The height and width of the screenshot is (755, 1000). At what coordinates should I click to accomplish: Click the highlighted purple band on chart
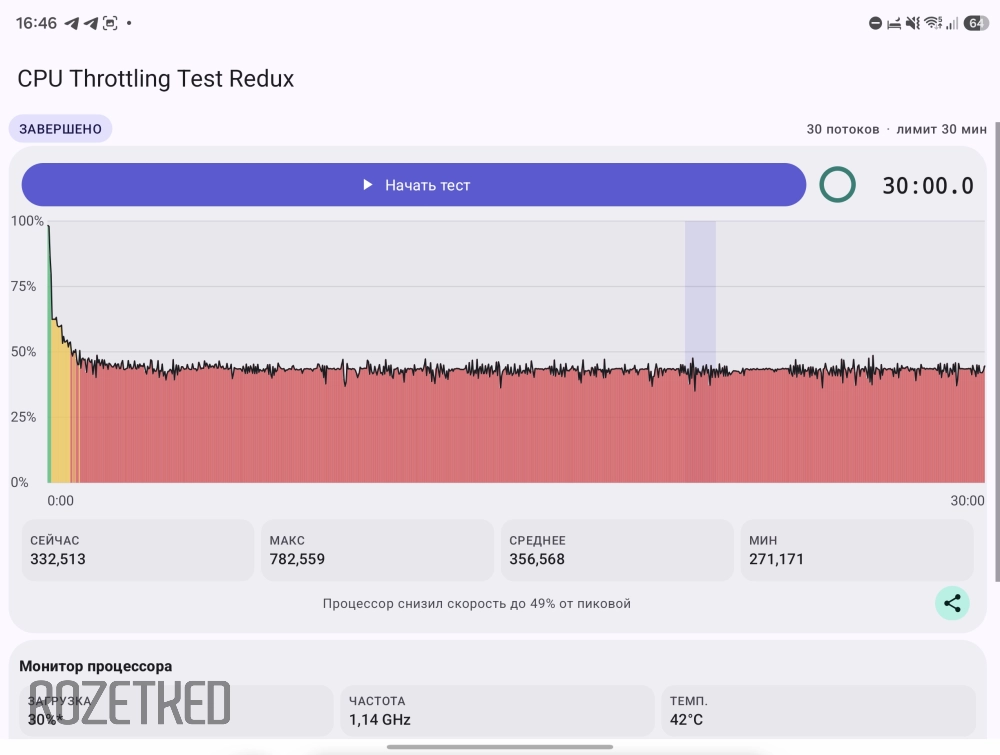pyautogui.click(x=700, y=351)
